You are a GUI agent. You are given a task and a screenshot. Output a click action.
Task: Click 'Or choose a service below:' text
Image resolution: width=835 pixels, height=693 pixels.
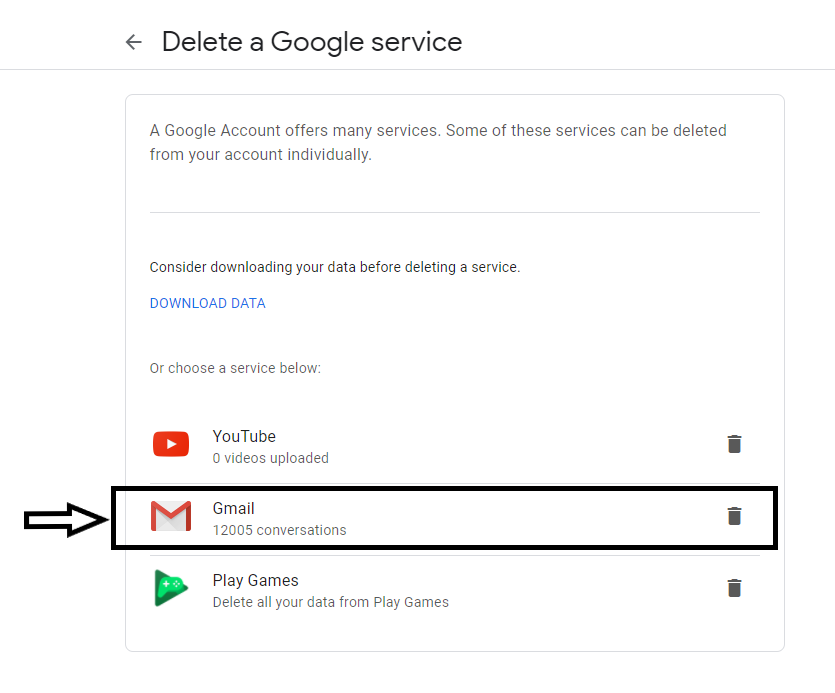(235, 368)
